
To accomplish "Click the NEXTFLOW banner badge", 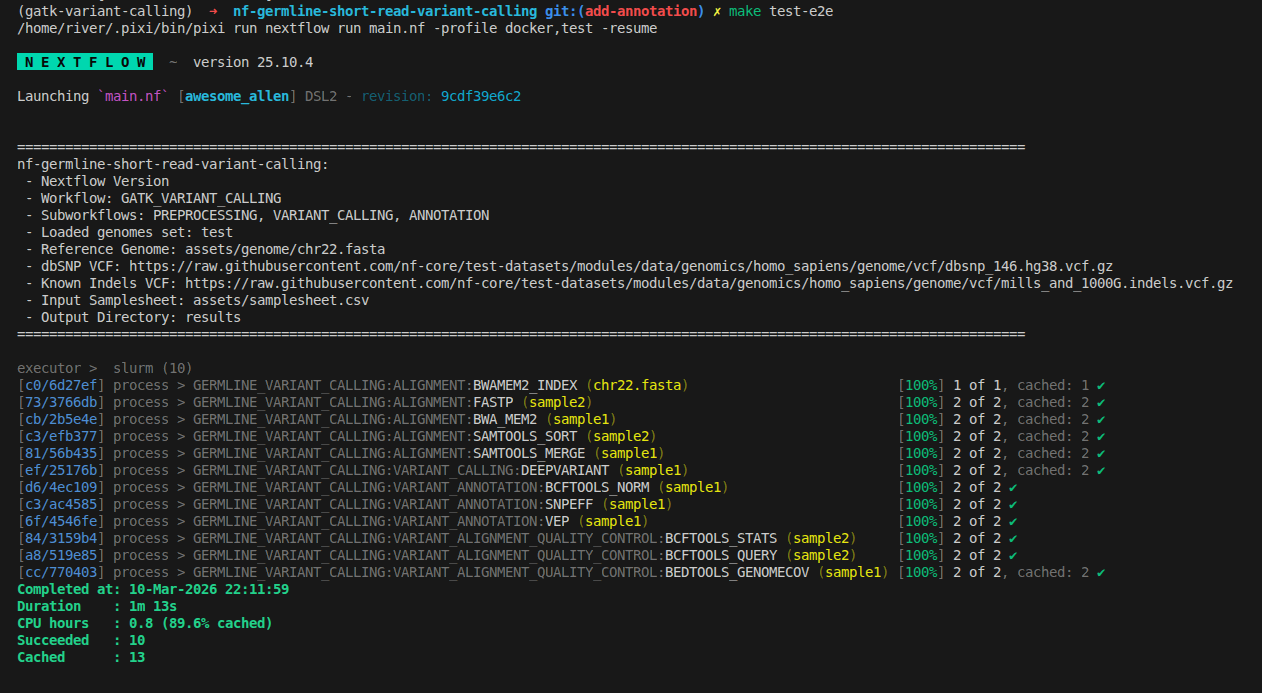I will coord(85,62).
